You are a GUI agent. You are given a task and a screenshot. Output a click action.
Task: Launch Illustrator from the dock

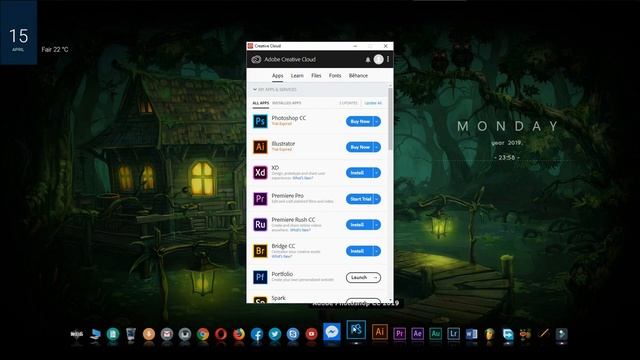click(380, 332)
